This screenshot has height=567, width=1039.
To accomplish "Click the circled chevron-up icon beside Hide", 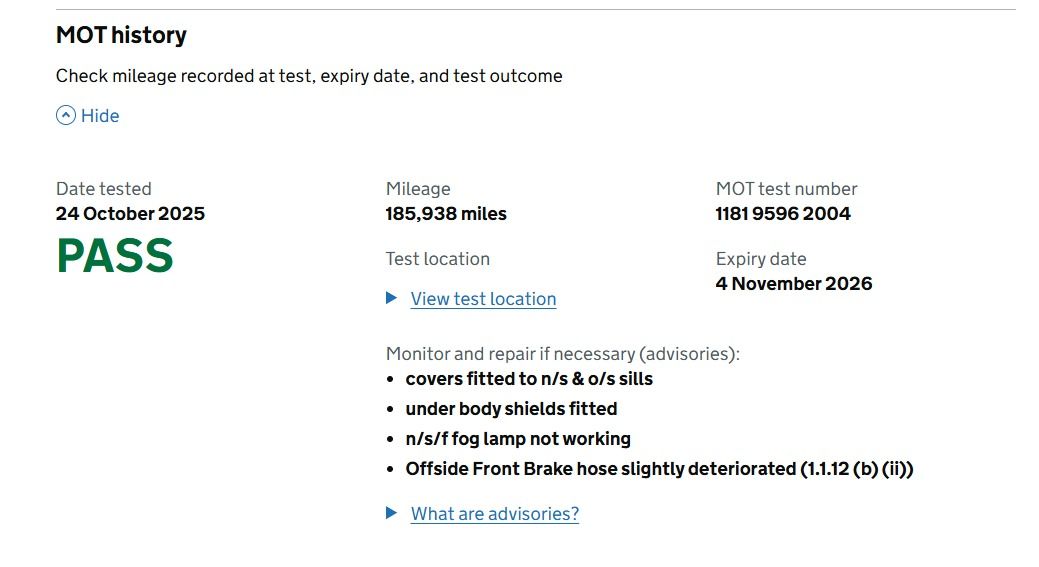I will (66, 115).
